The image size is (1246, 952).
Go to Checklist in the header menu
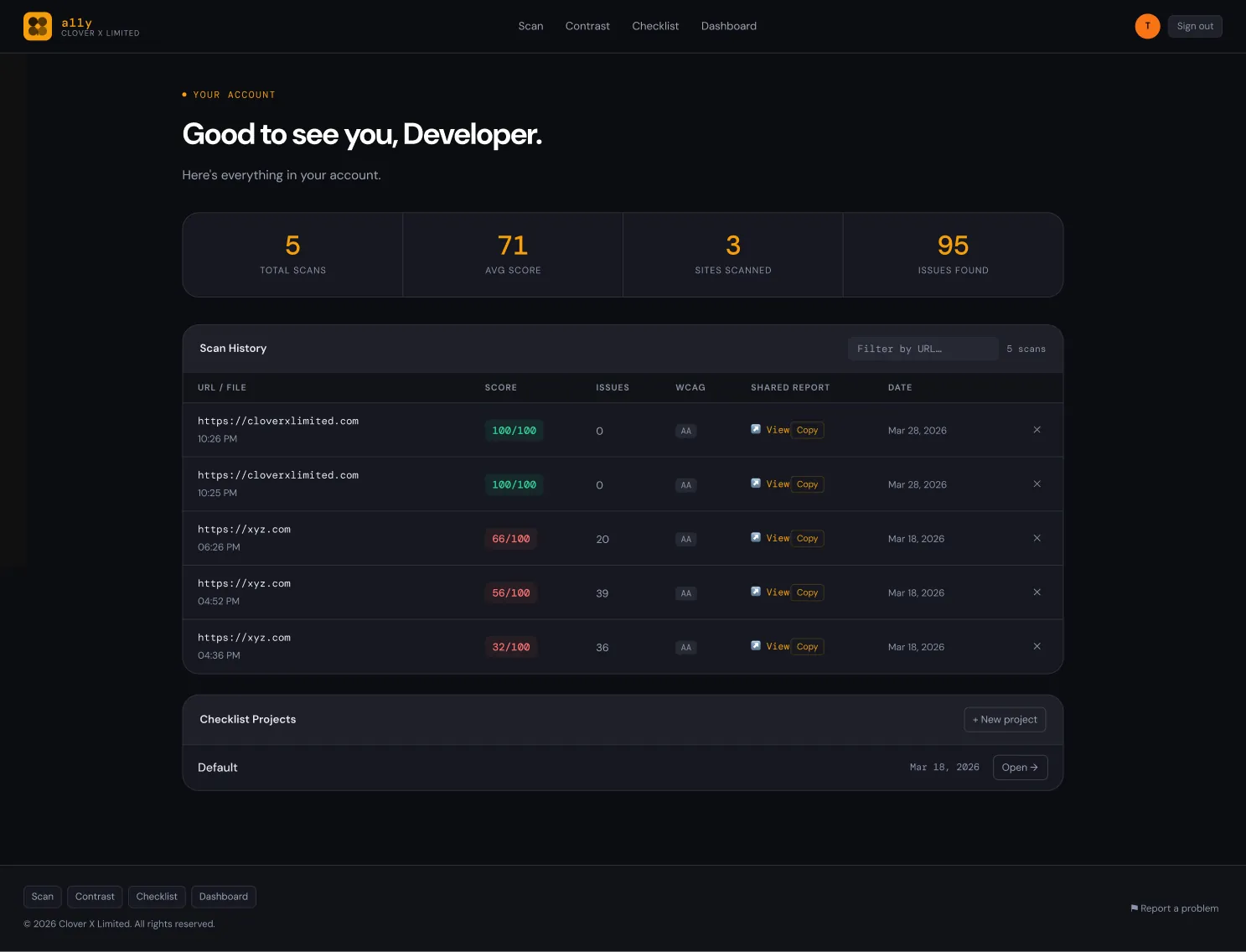pyautogui.click(x=655, y=26)
